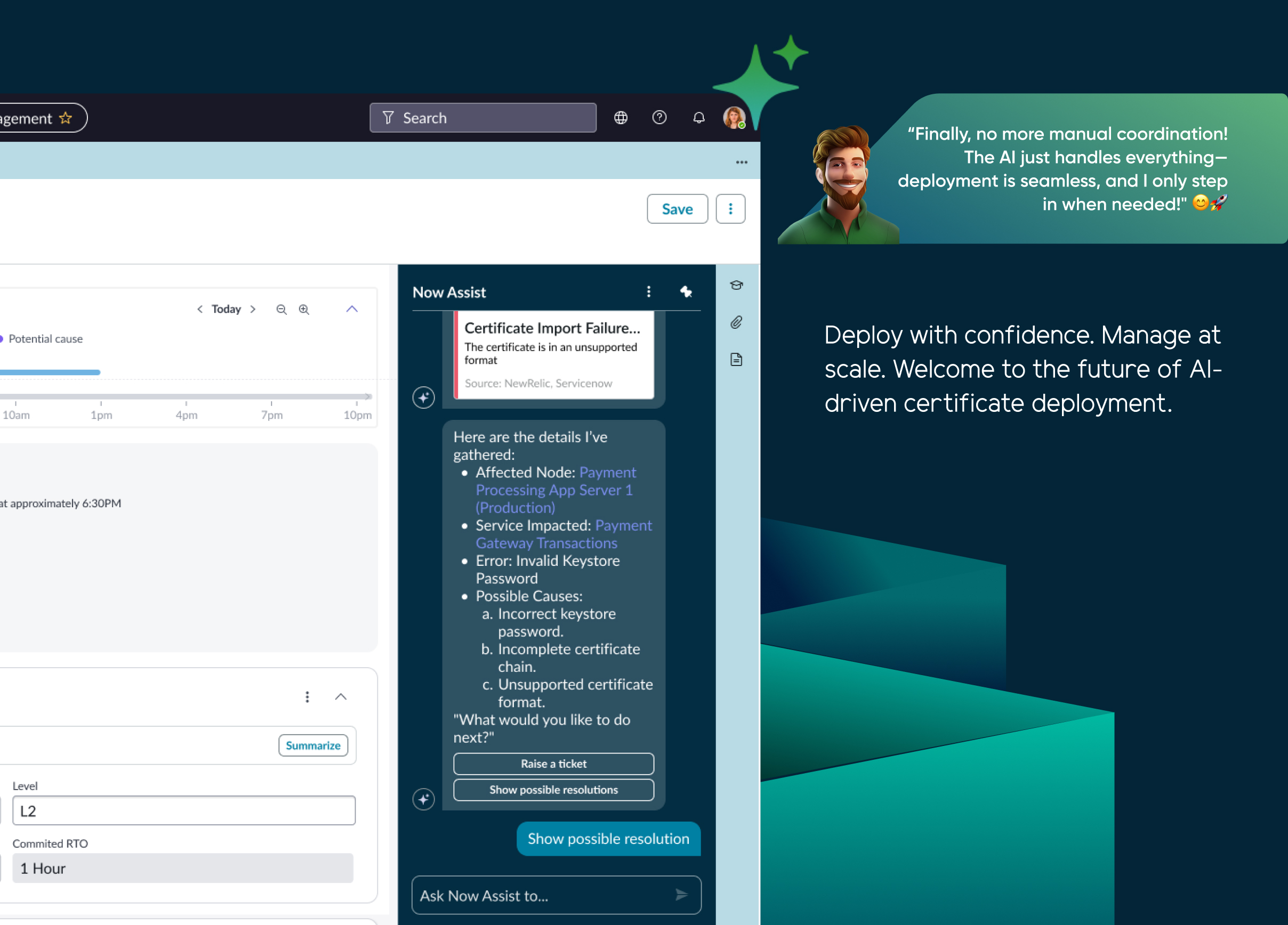Open the three-dot menu on the blue bar
The height and width of the screenshot is (925, 1288).
point(742,163)
